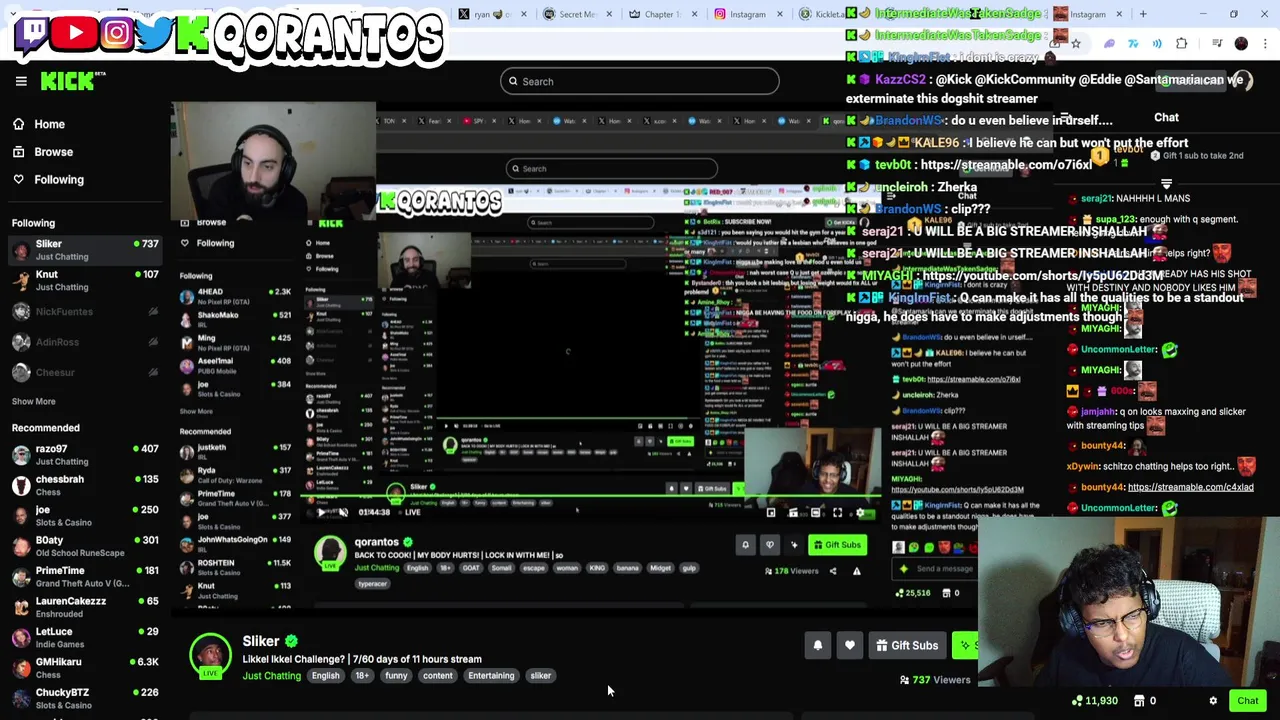Viewport: 1280px width, 720px height.
Task: Click viewers icon next to 737 Viewers
Action: [904, 680]
